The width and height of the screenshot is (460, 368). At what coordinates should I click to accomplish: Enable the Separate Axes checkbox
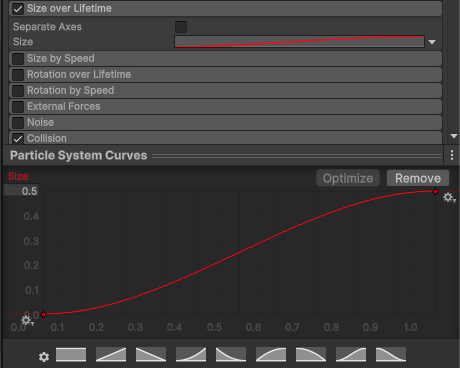[181, 27]
